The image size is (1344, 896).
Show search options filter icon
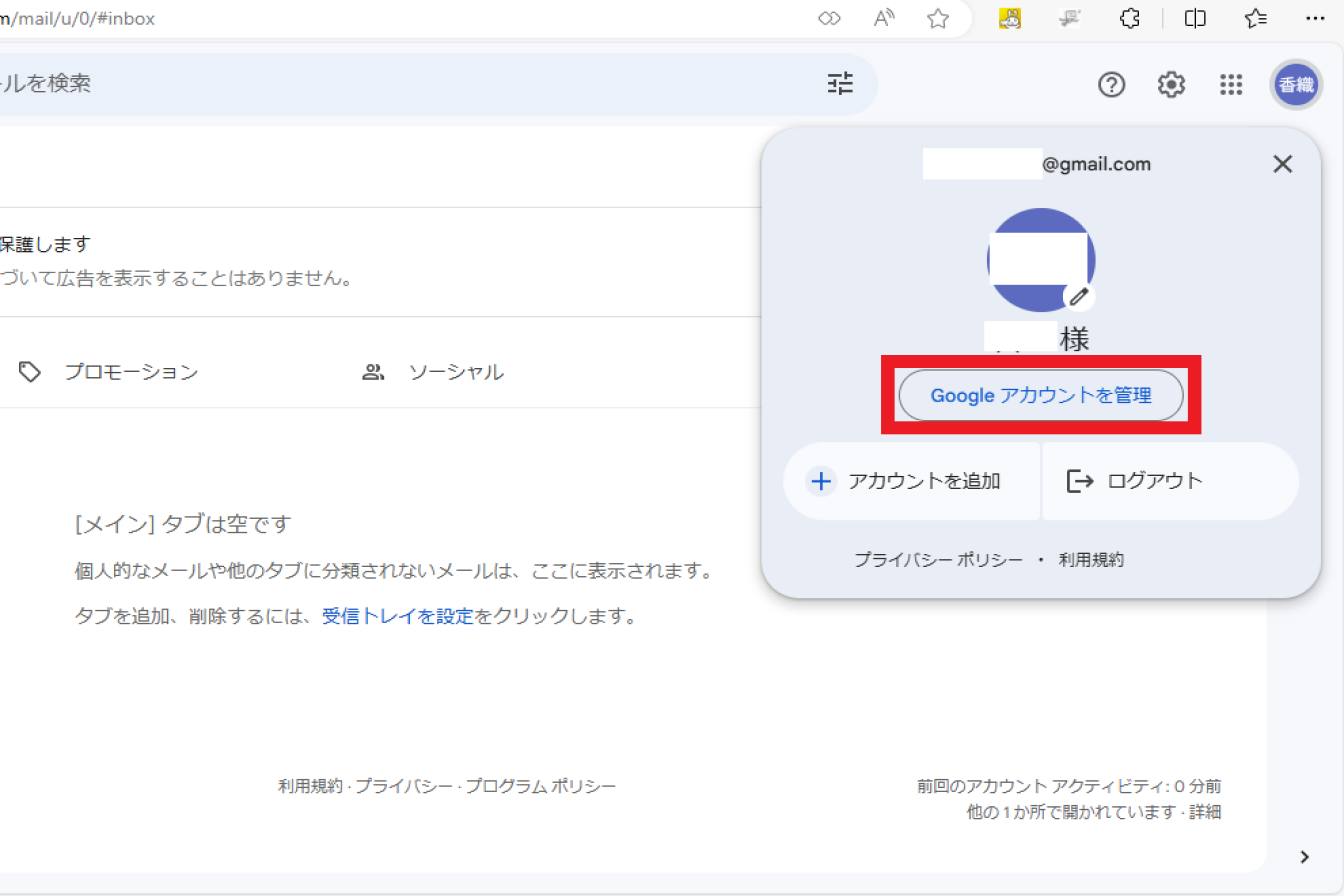point(841,84)
